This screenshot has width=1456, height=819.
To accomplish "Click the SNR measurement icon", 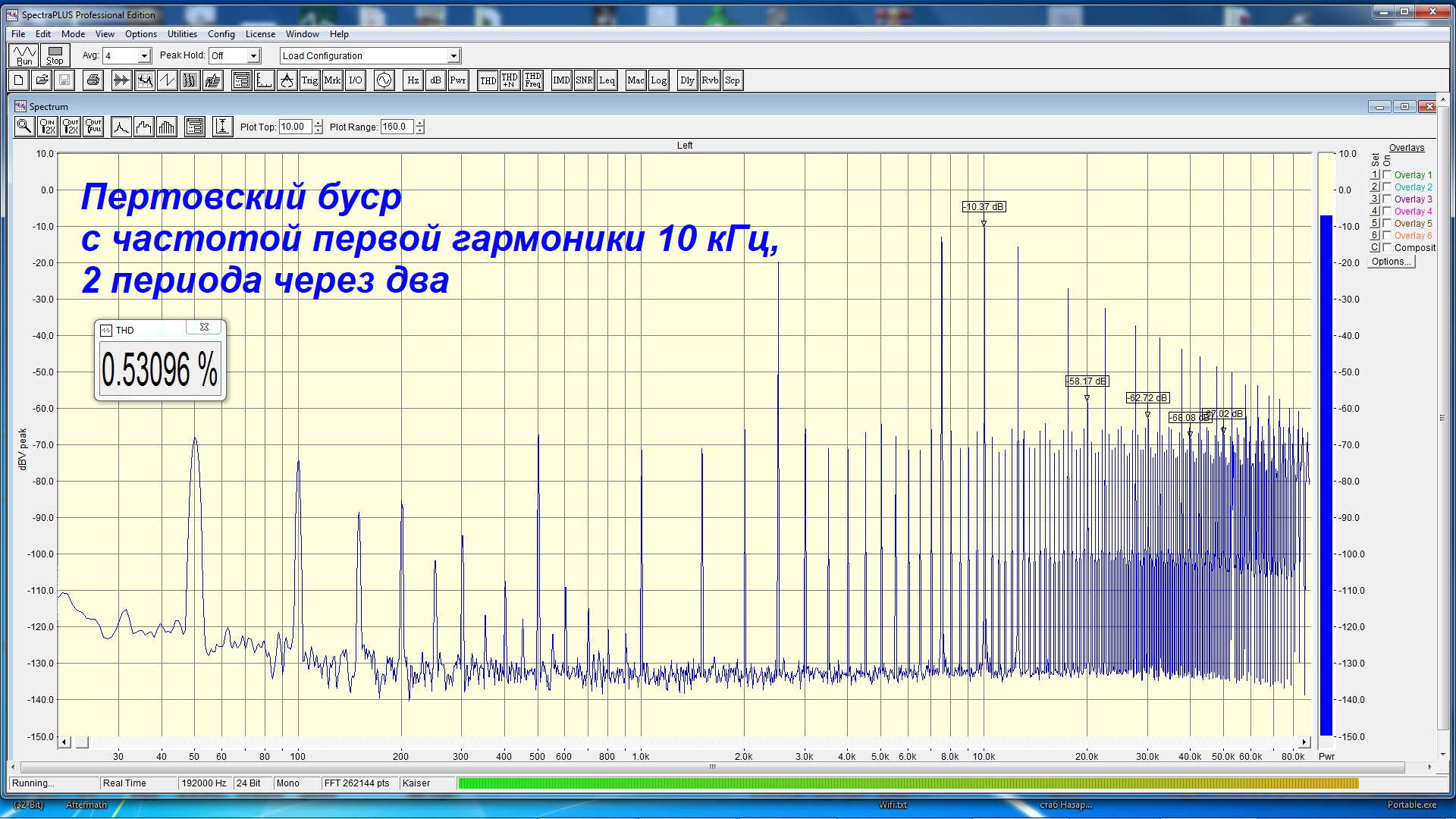I will [x=584, y=80].
